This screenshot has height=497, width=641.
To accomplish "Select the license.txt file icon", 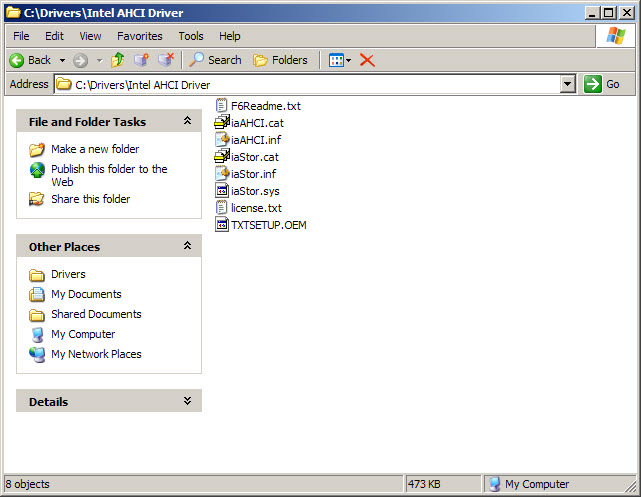I will [221, 208].
